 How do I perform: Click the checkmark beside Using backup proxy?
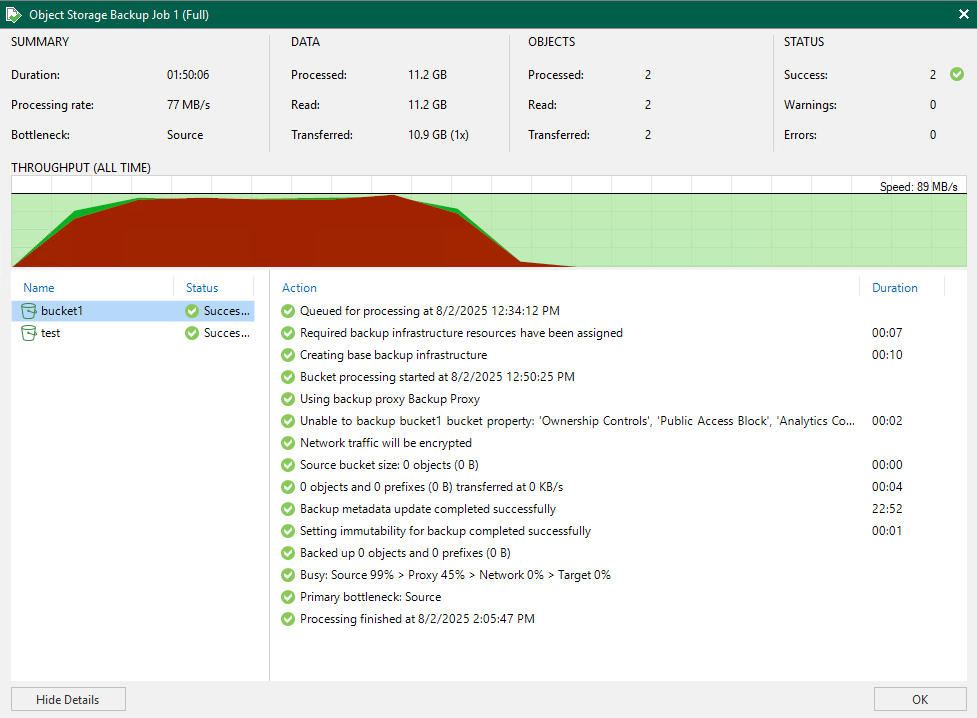click(x=288, y=399)
